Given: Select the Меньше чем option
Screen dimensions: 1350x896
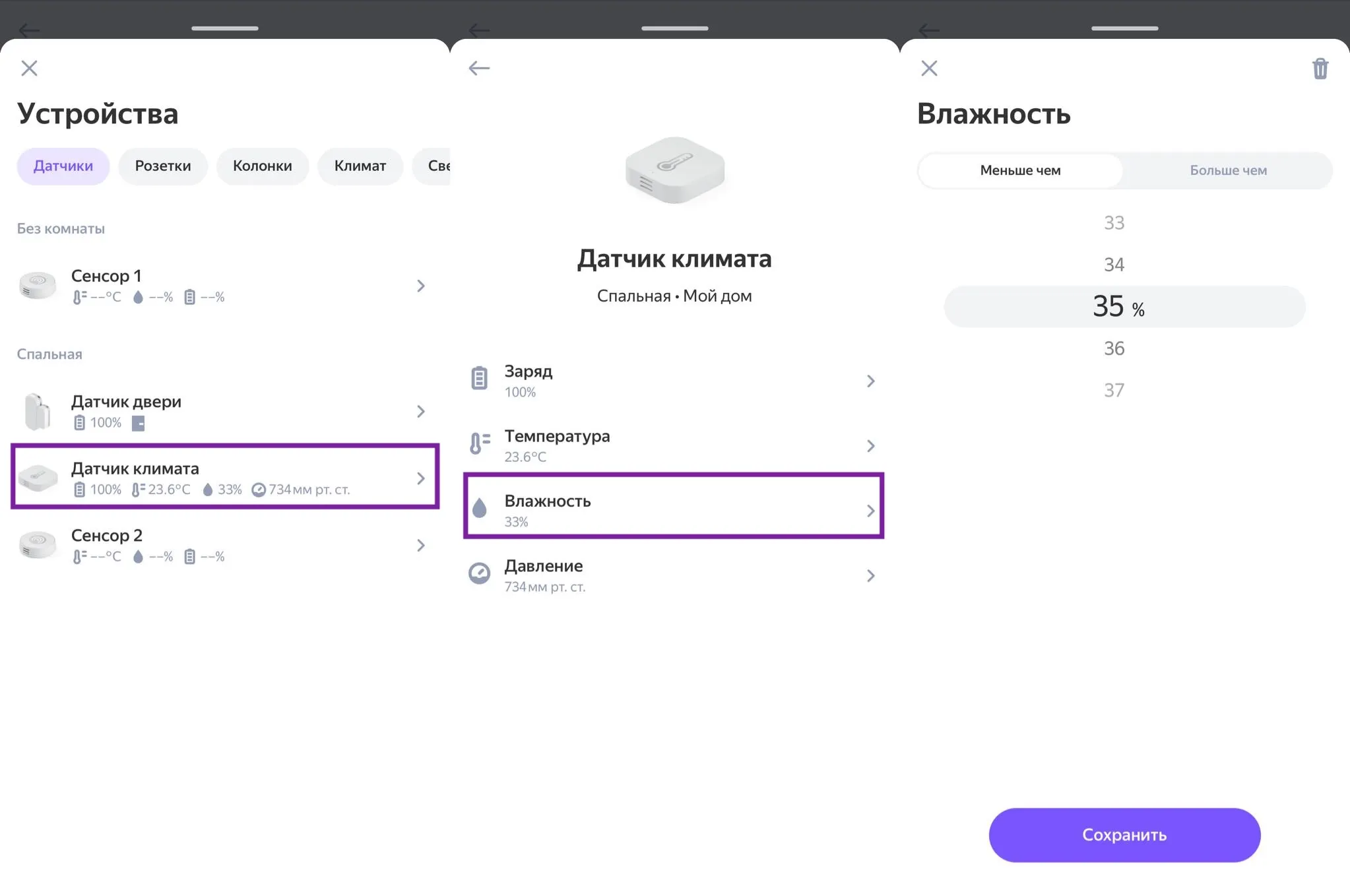Looking at the screenshot, I should [1020, 170].
